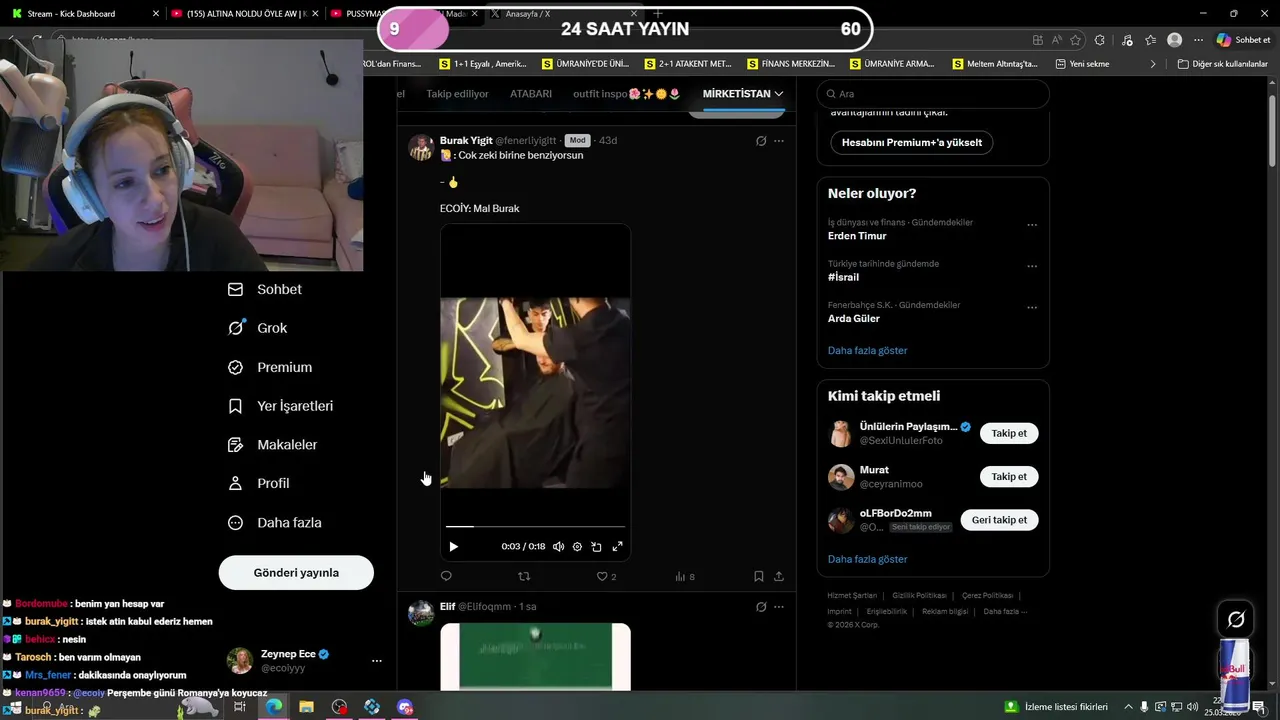Open Yer İşaretleri bookmarks
1280x720 pixels.
click(280, 406)
